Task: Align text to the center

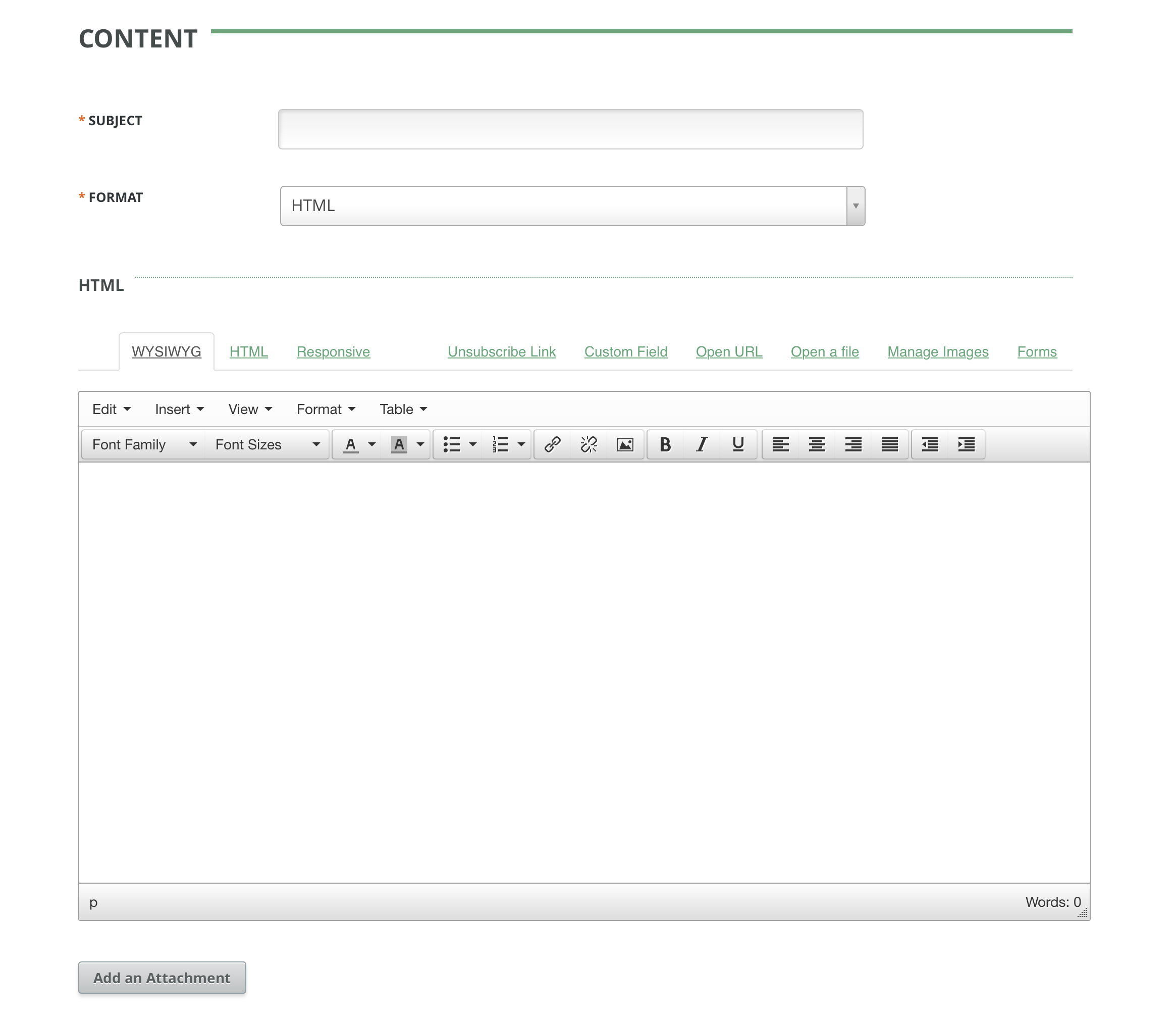Action: coord(816,444)
